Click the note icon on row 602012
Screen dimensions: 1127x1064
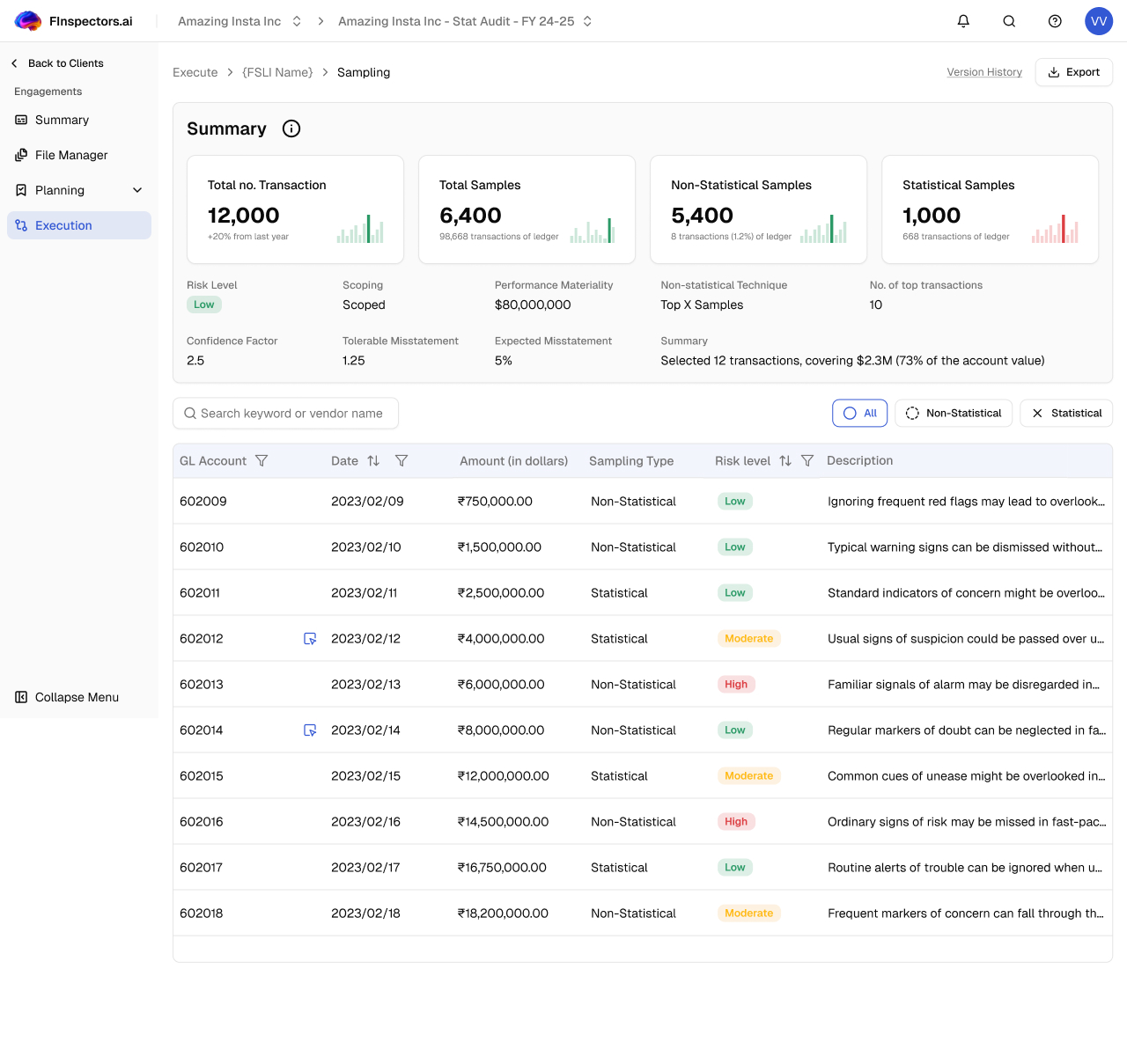click(310, 639)
